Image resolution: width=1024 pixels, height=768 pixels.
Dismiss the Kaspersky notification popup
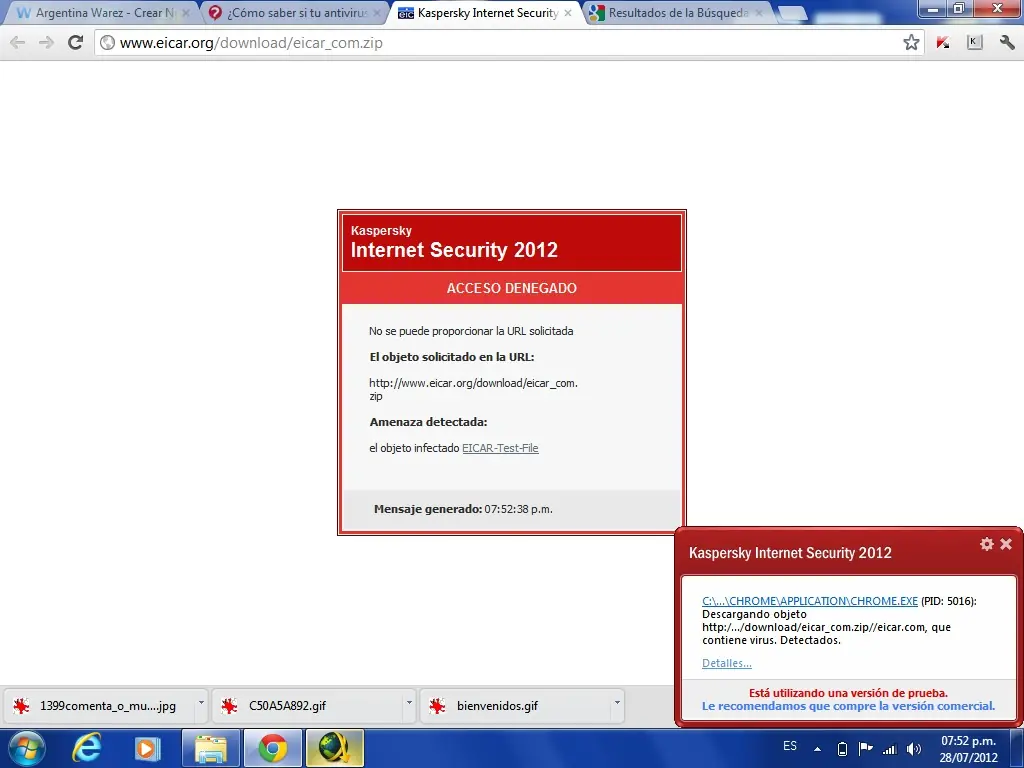click(x=1006, y=544)
